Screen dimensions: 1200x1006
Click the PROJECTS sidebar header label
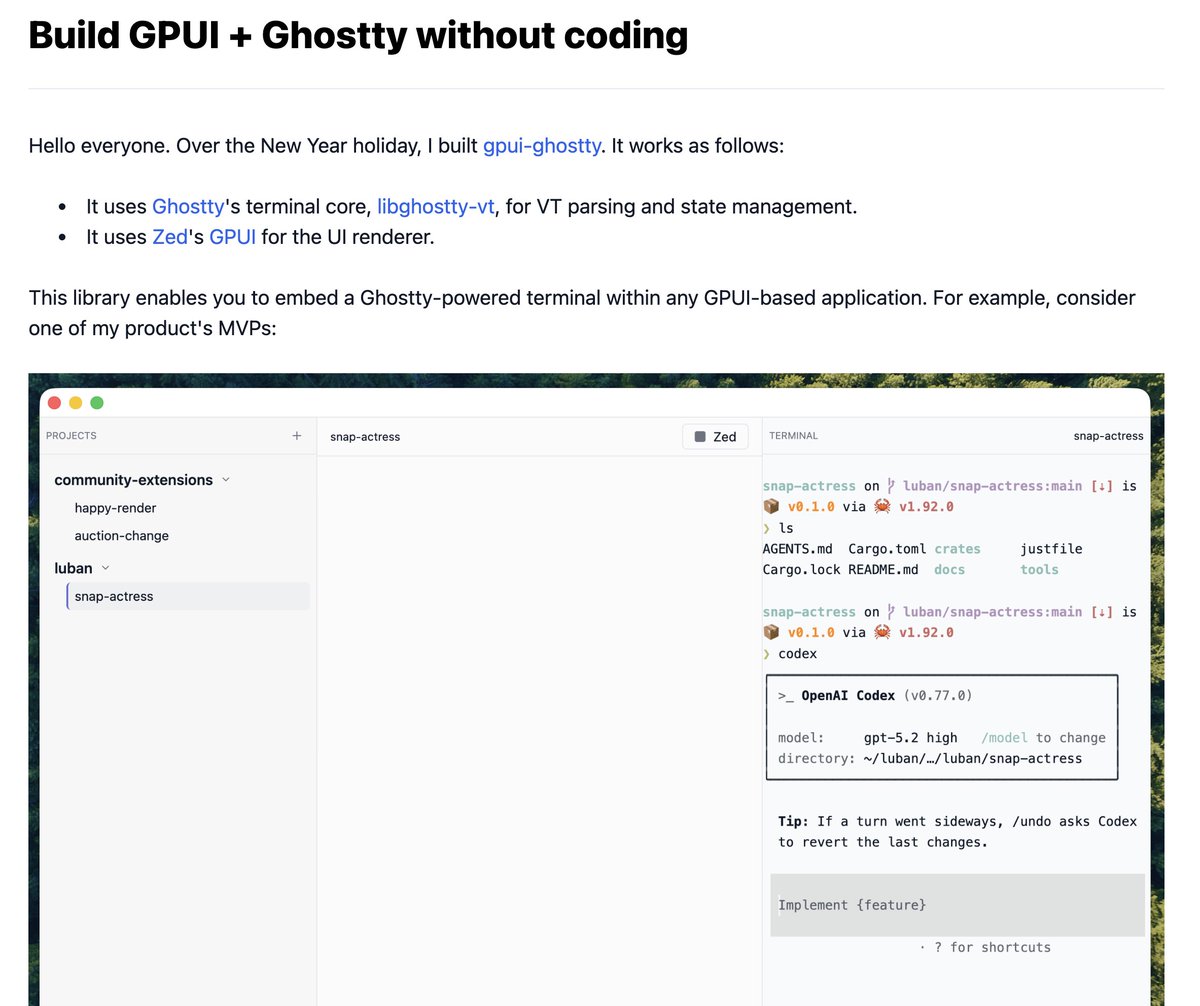[71, 436]
